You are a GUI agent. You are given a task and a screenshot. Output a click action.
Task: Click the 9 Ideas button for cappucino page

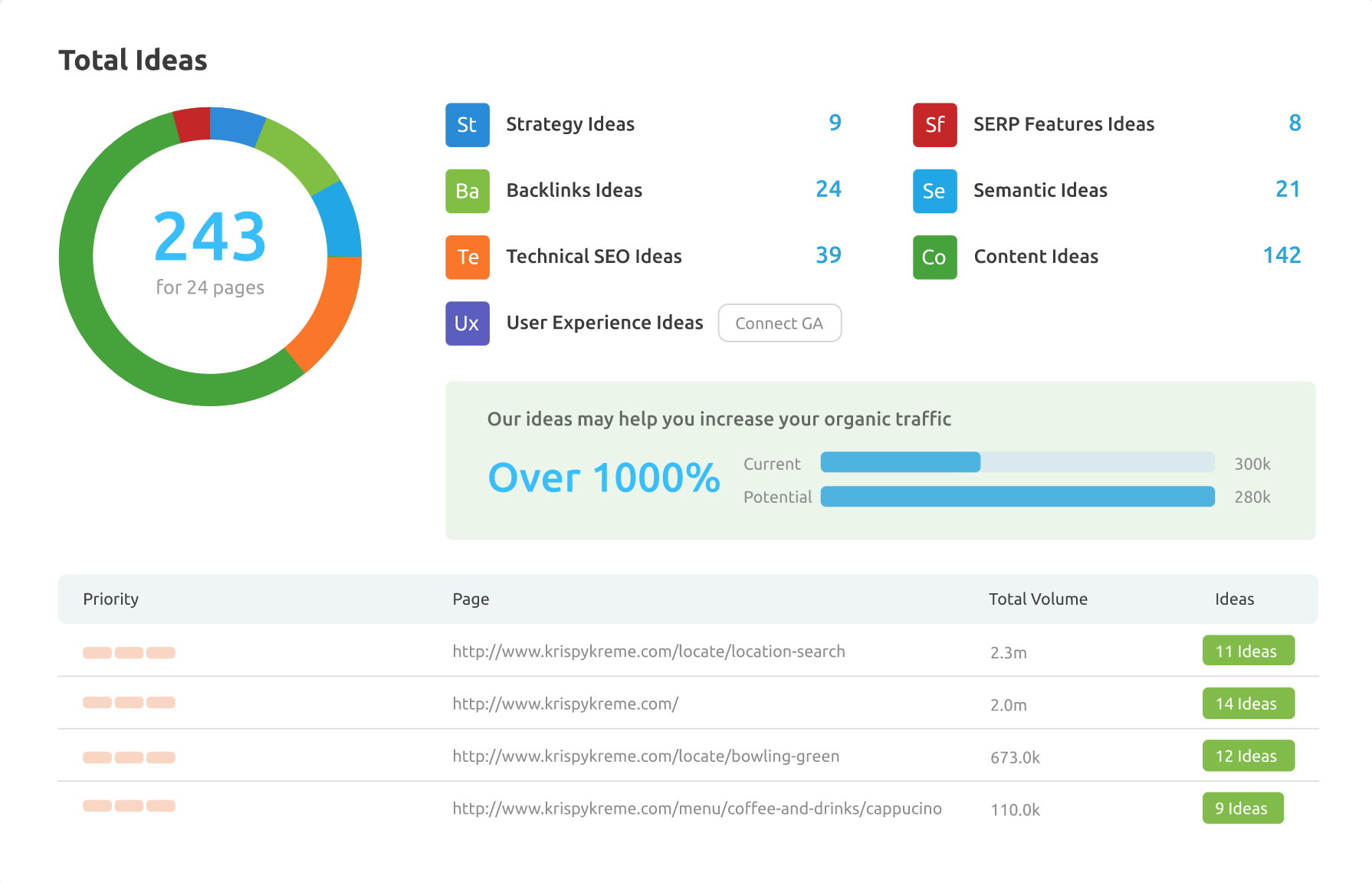[1242, 808]
